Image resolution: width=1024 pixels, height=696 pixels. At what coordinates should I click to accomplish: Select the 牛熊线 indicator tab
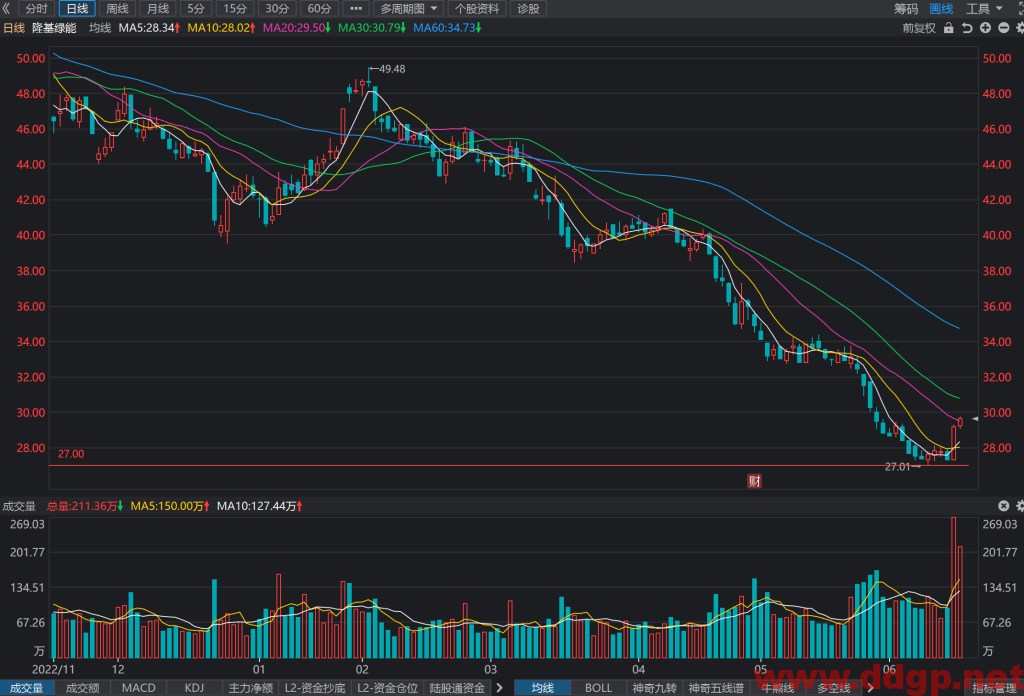(777, 688)
